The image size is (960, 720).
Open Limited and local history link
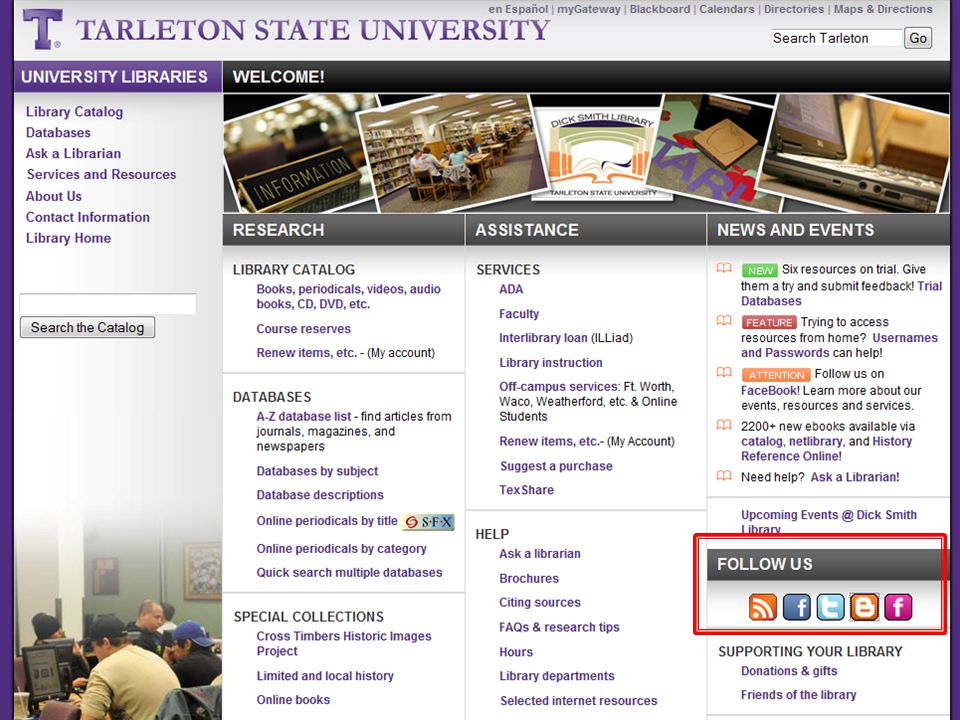point(325,676)
